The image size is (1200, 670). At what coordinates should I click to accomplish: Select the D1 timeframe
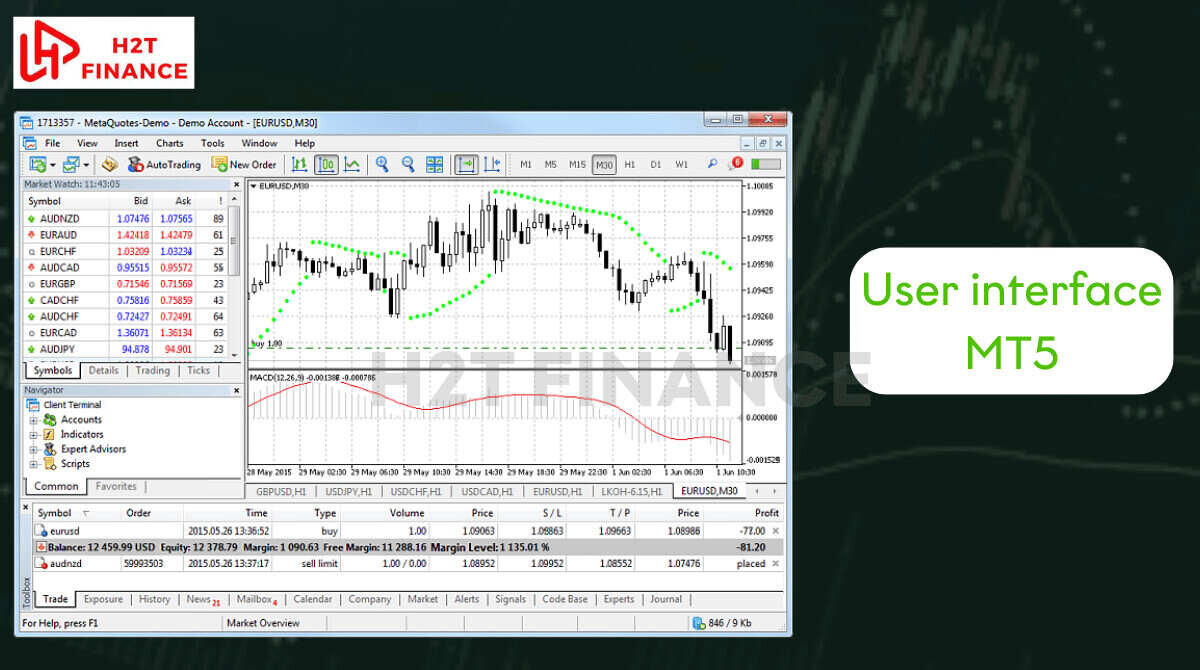[656, 164]
